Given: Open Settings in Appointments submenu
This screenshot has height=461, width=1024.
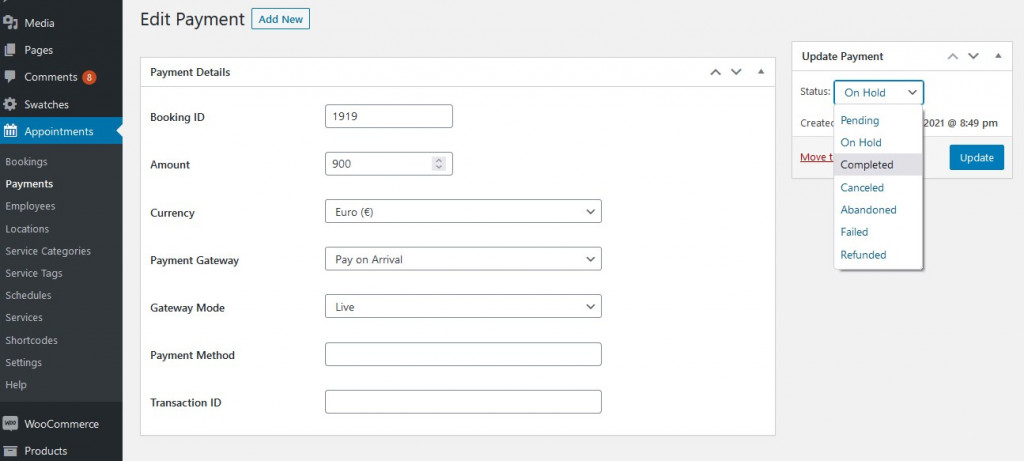Looking at the screenshot, I should (24, 362).
